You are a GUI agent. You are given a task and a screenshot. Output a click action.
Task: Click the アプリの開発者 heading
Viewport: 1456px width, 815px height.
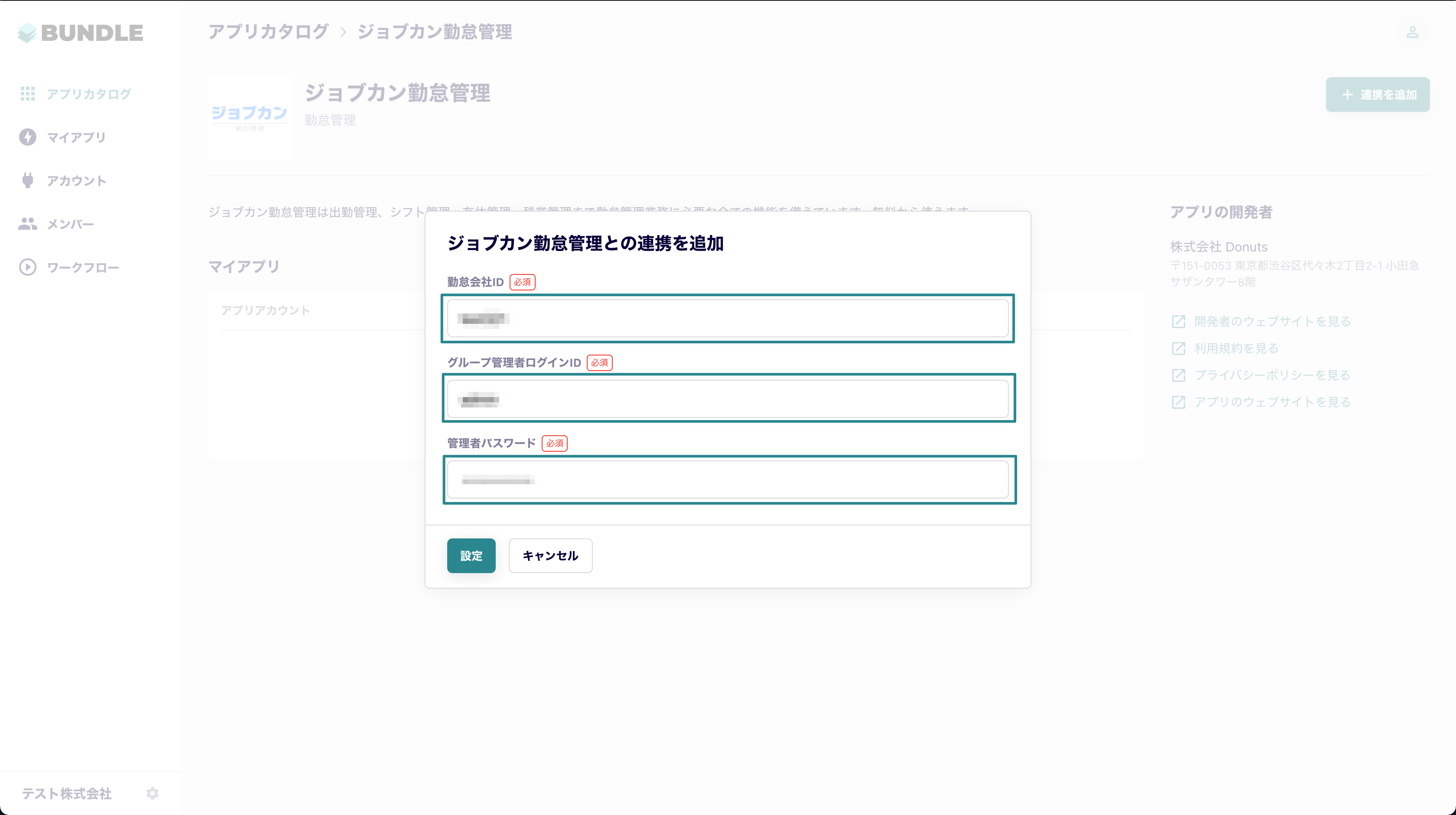tap(1222, 212)
